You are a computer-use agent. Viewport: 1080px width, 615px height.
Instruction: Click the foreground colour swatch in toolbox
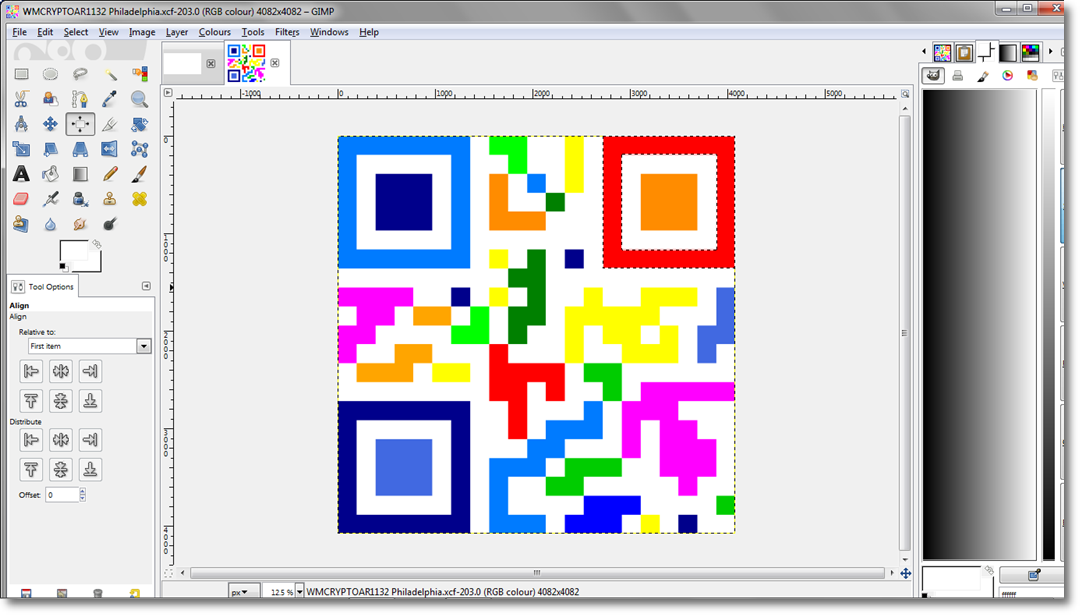[74, 251]
